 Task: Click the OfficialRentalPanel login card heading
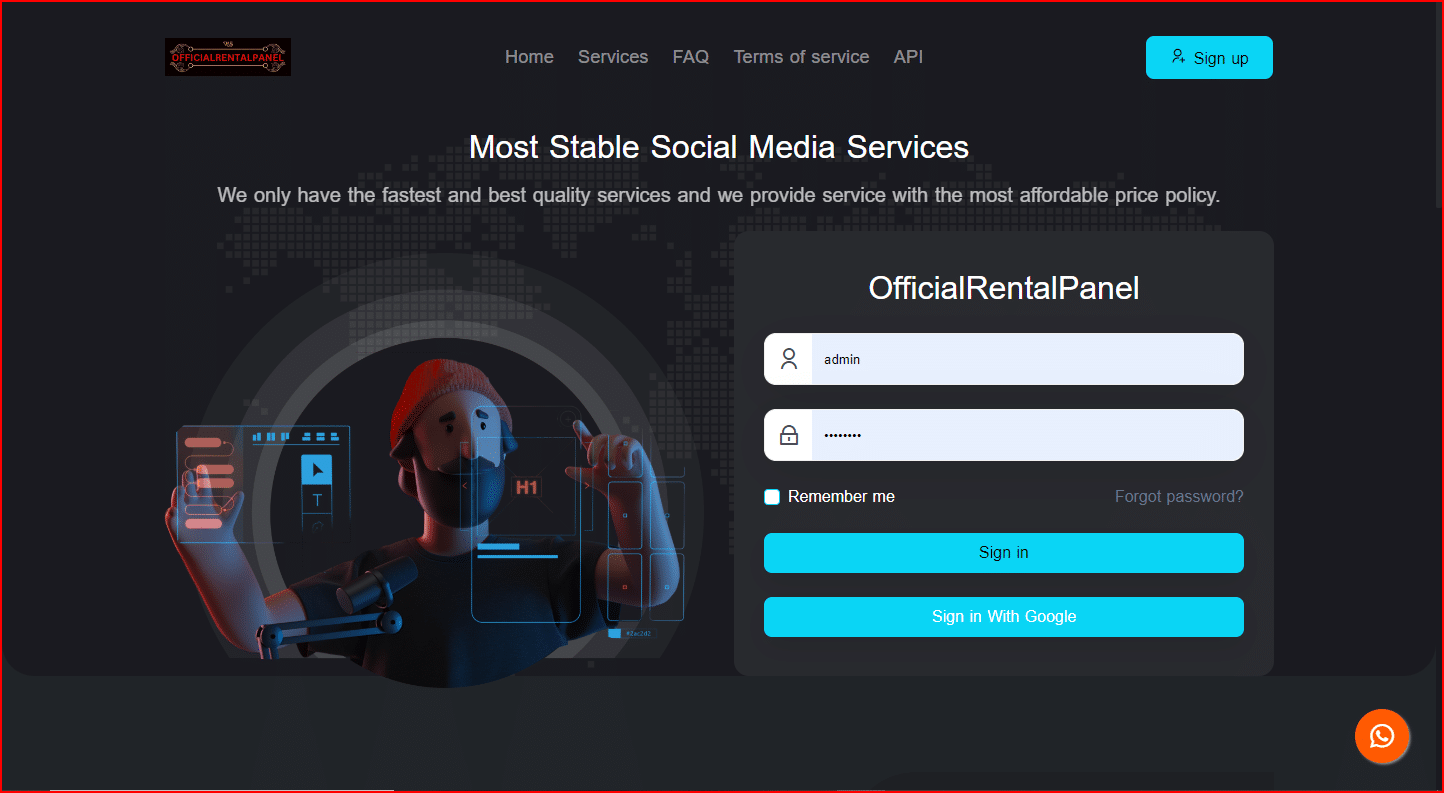pyautogui.click(x=1003, y=288)
